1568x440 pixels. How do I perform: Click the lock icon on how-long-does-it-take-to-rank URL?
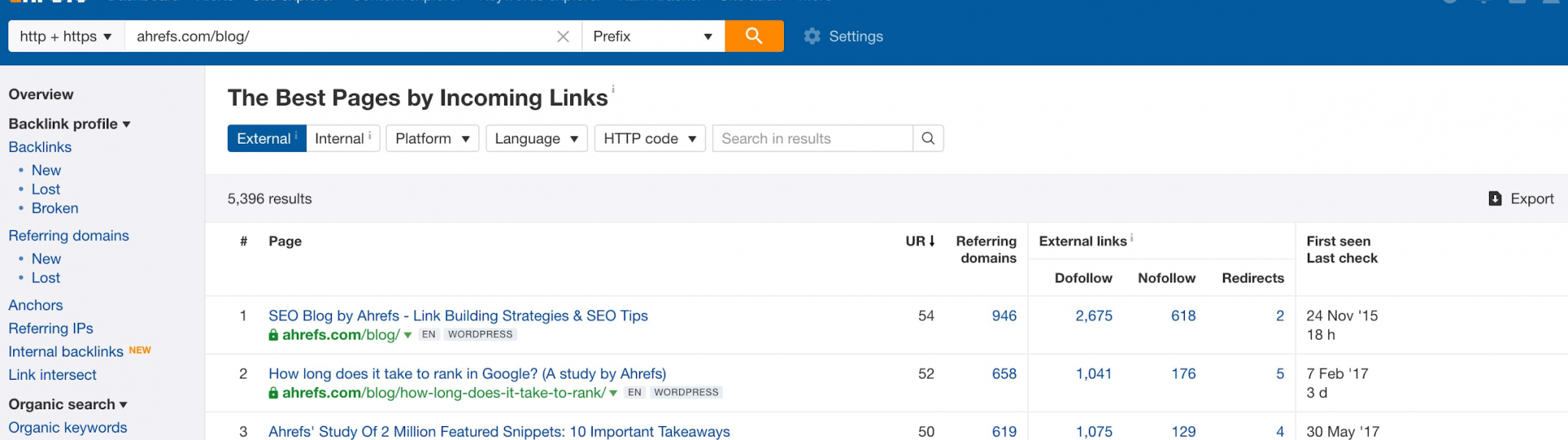[273, 392]
